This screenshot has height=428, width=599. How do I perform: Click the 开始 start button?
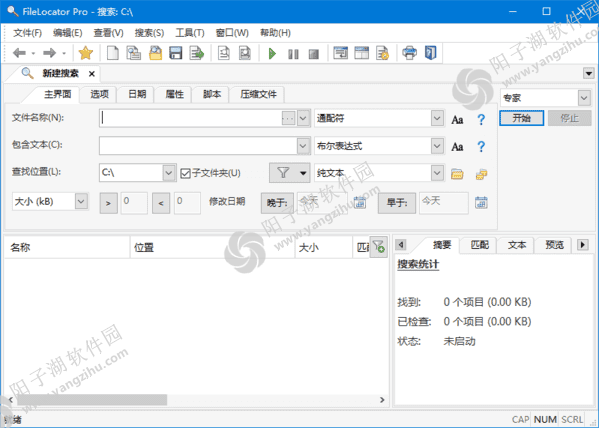pos(521,118)
